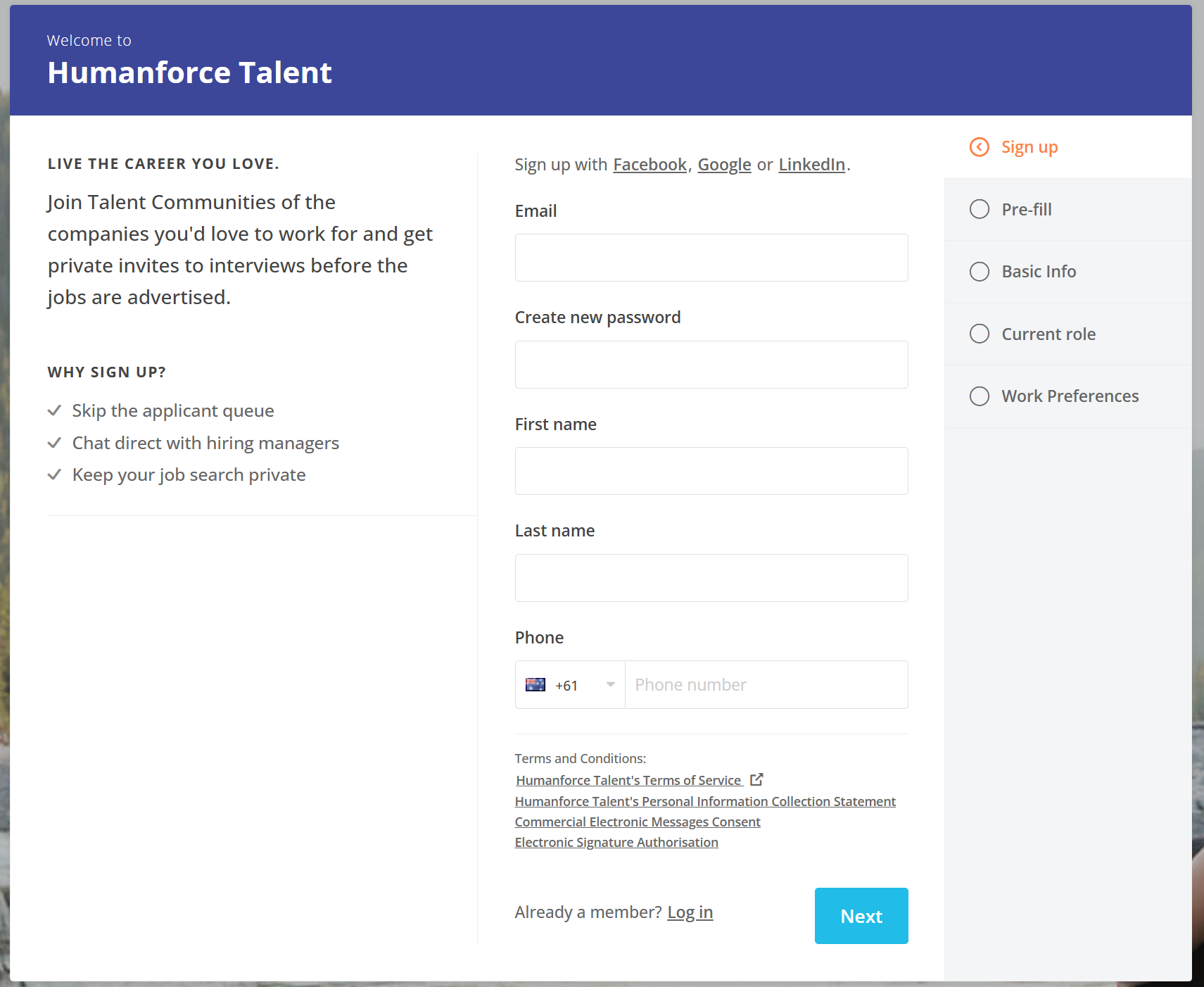Follow the Log in link
The height and width of the screenshot is (987, 1204).
[690, 912]
